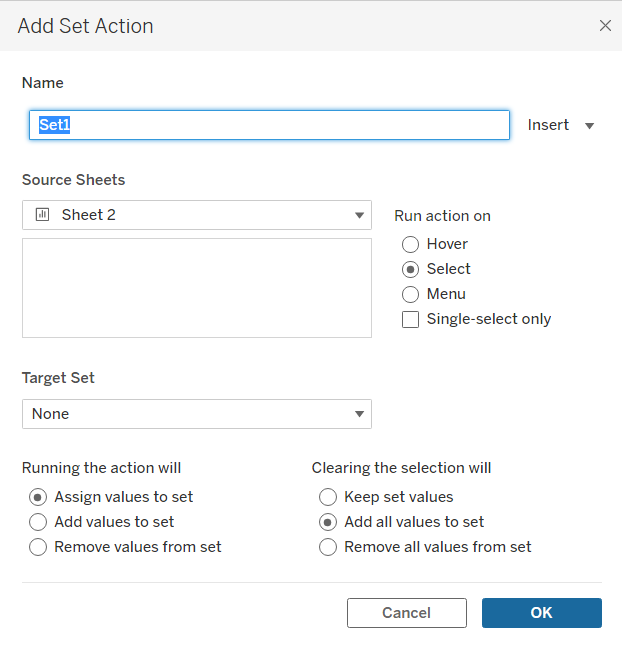Viewport: 622px width, 647px height.
Task: Select Assign values to set
Action: (x=38, y=497)
